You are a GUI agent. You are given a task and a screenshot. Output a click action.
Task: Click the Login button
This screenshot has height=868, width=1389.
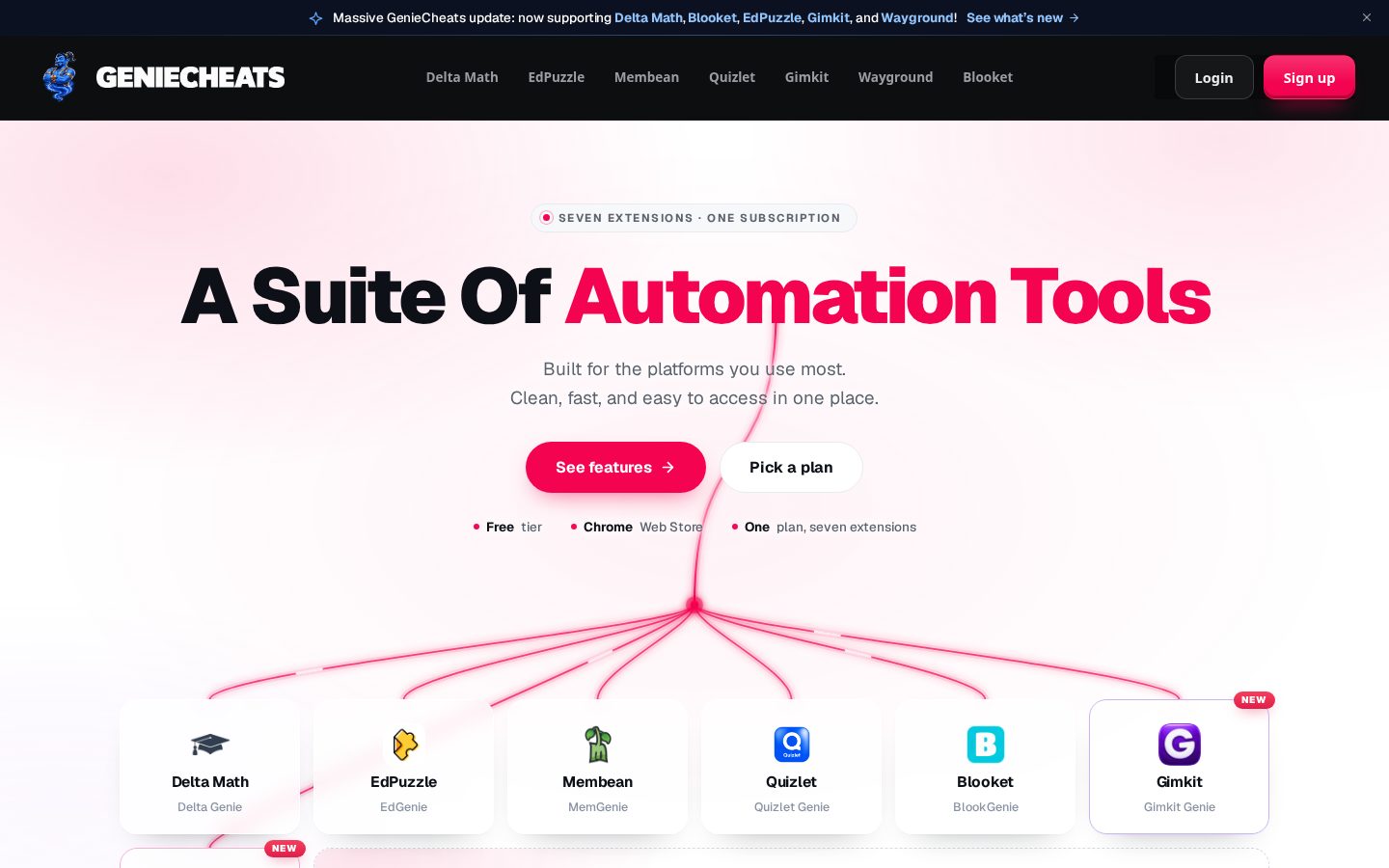[1213, 77]
